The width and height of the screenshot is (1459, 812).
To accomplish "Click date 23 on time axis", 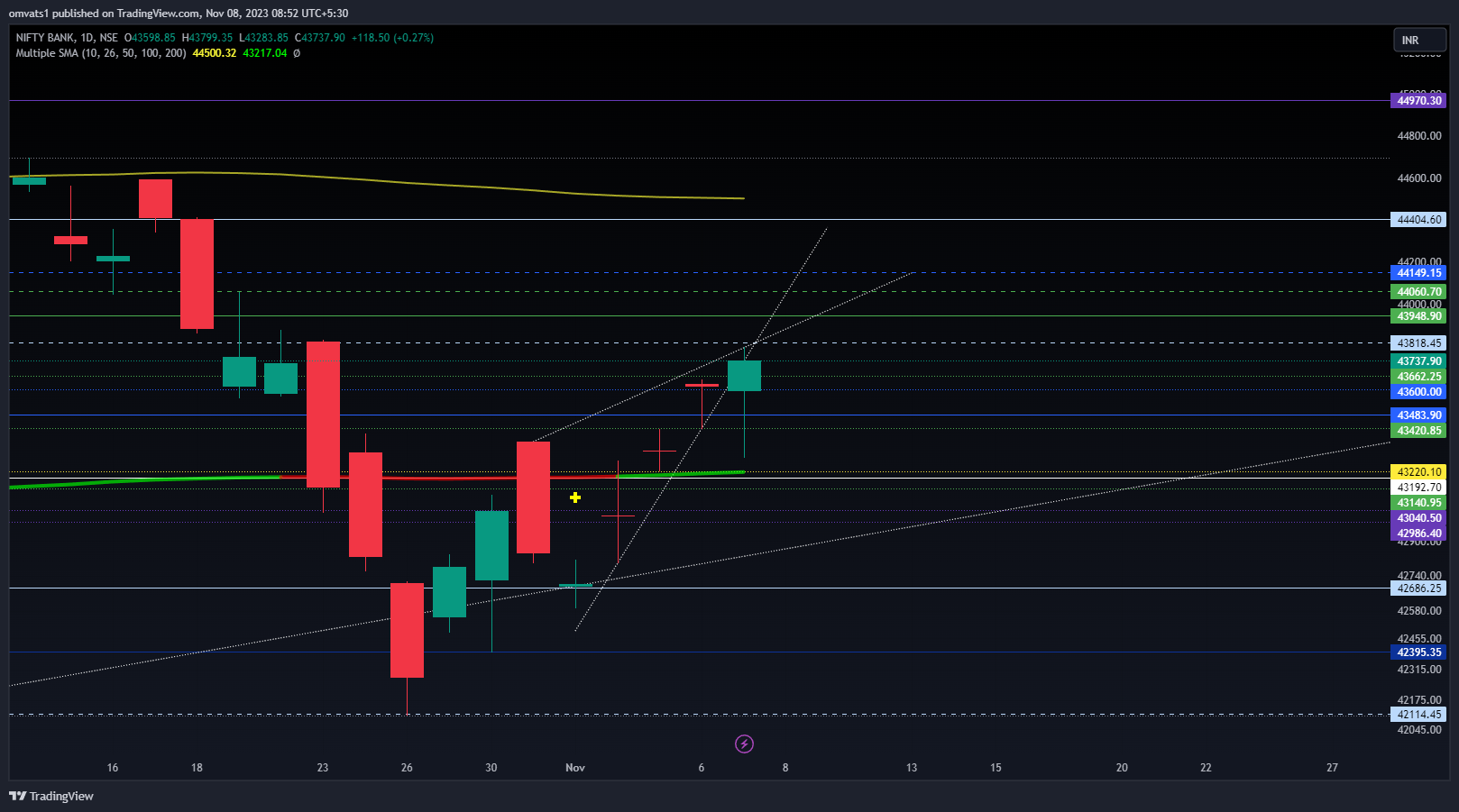I will [x=323, y=768].
